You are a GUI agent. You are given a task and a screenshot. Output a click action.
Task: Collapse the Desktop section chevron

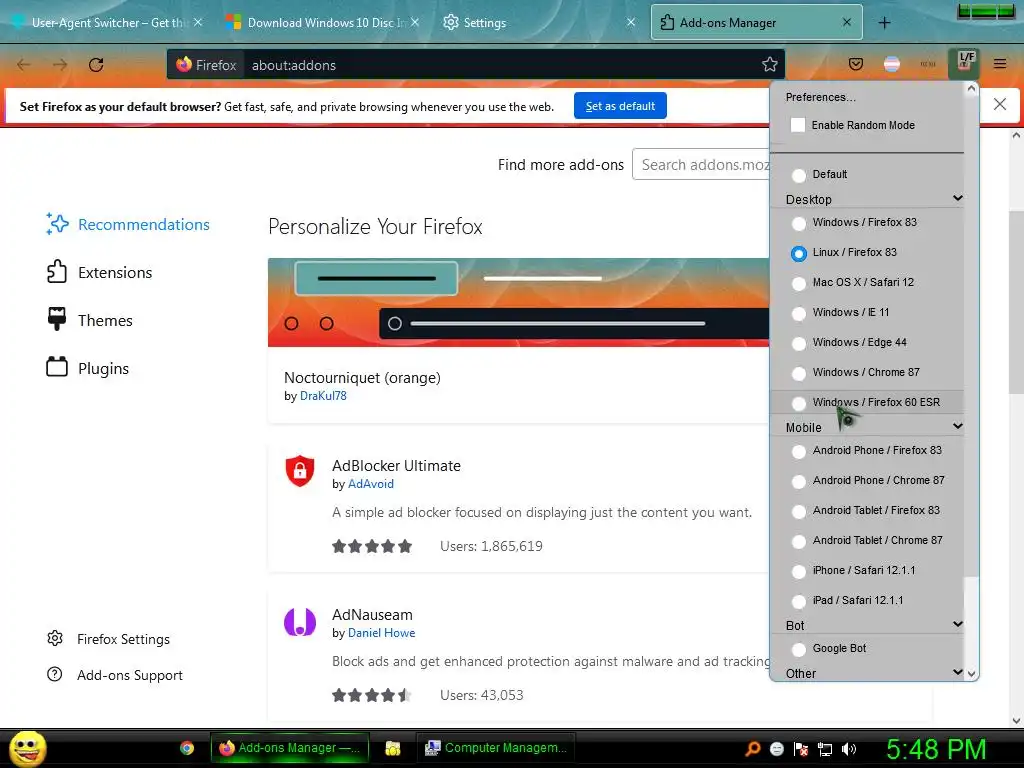pos(957,198)
